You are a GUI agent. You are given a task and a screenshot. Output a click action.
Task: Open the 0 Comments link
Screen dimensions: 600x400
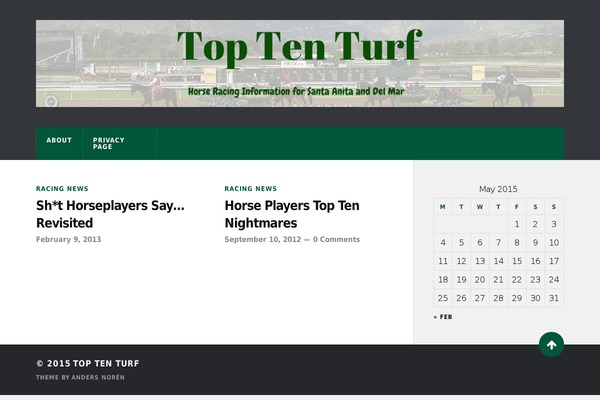336,239
